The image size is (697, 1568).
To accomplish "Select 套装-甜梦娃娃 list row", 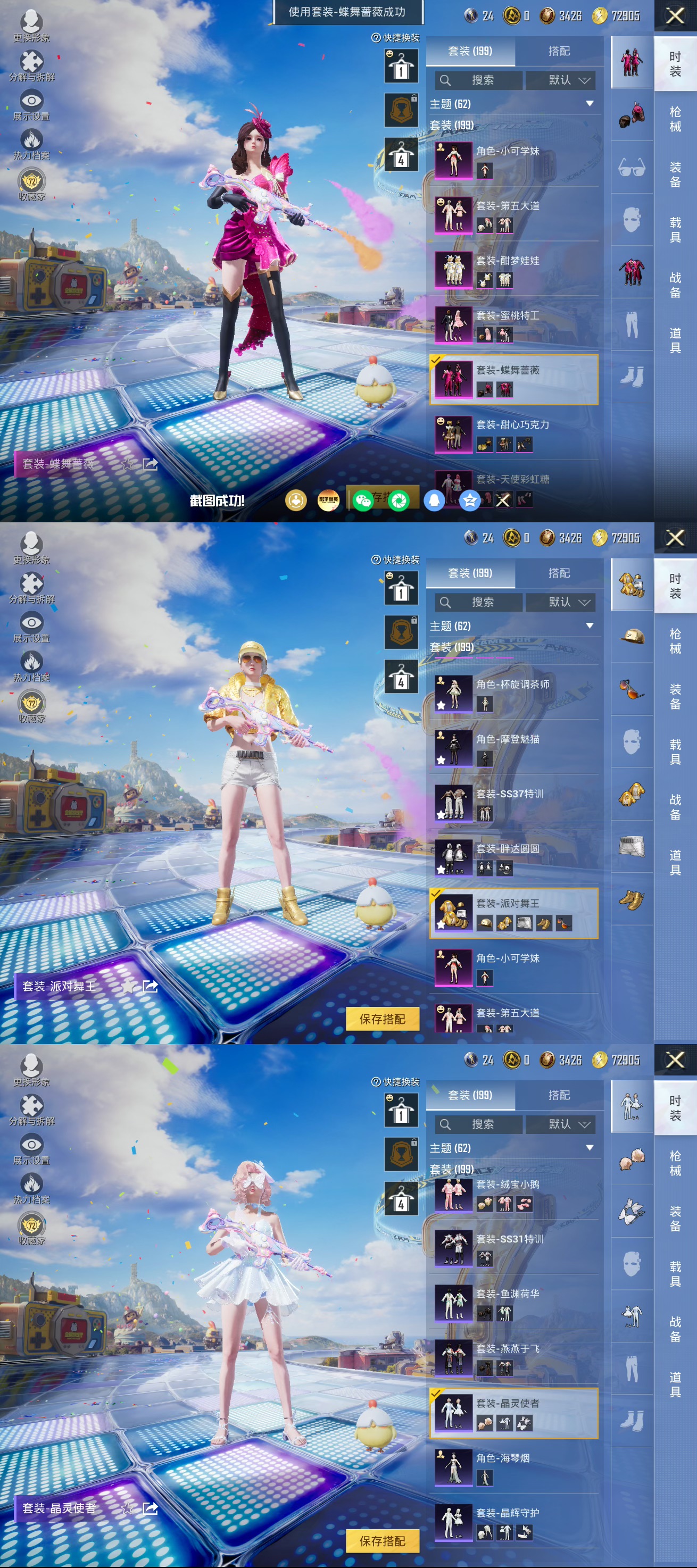I will [514, 270].
